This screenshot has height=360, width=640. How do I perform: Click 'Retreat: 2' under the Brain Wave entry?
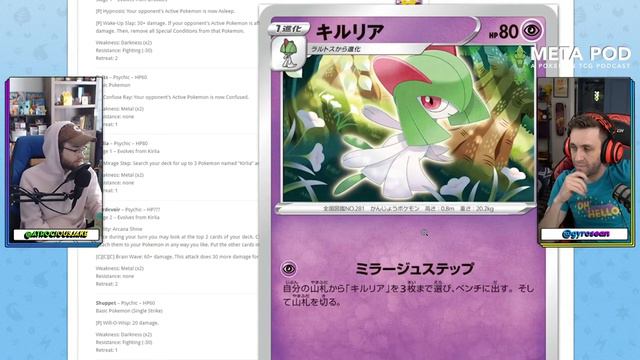point(107,284)
